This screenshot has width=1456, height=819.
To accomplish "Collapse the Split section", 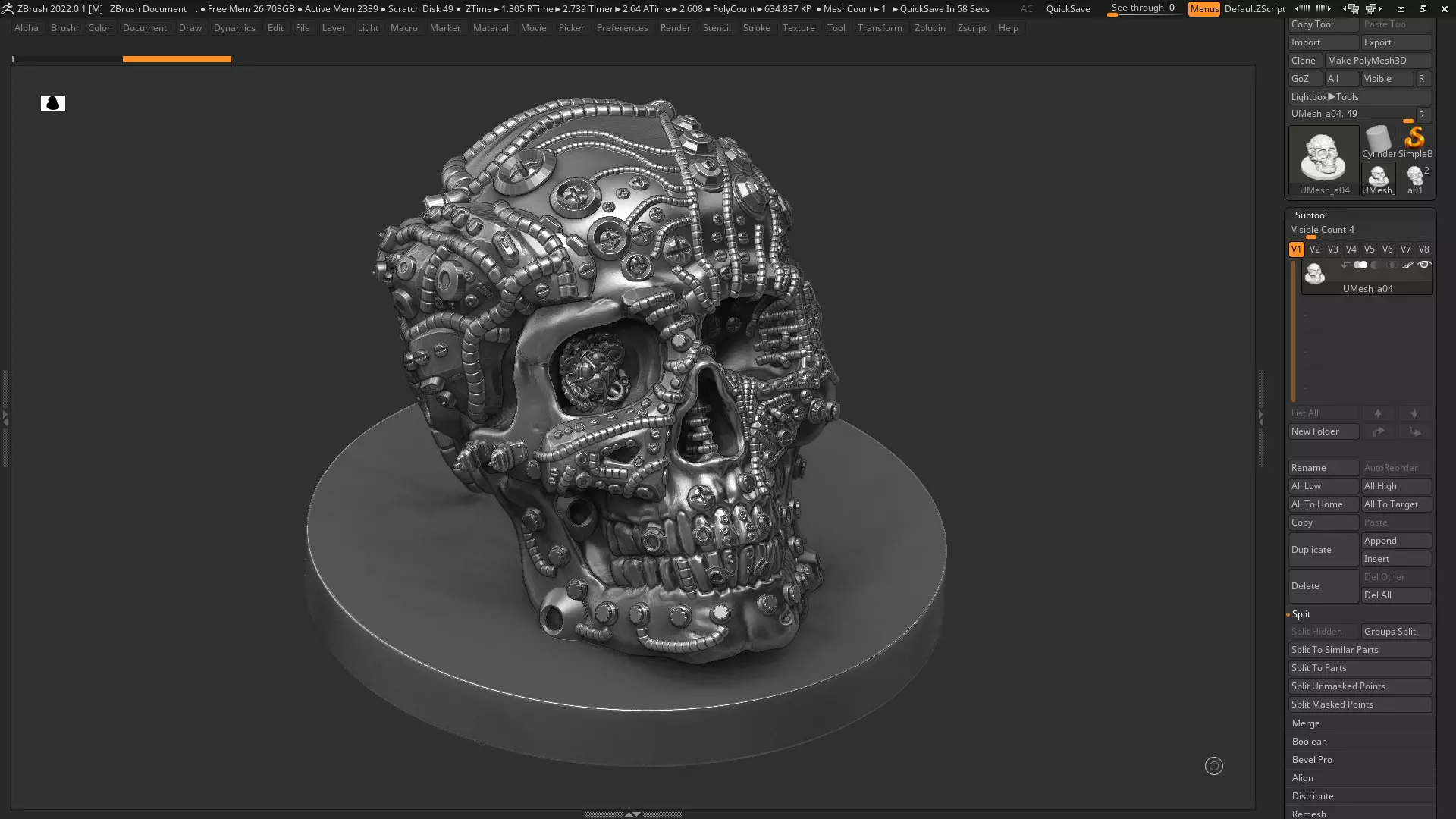I will click(x=1301, y=614).
